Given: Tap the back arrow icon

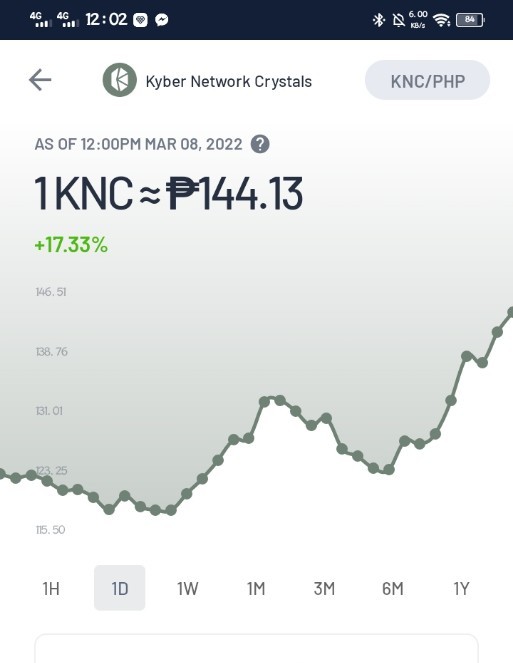Looking at the screenshot, I should 40,80.
